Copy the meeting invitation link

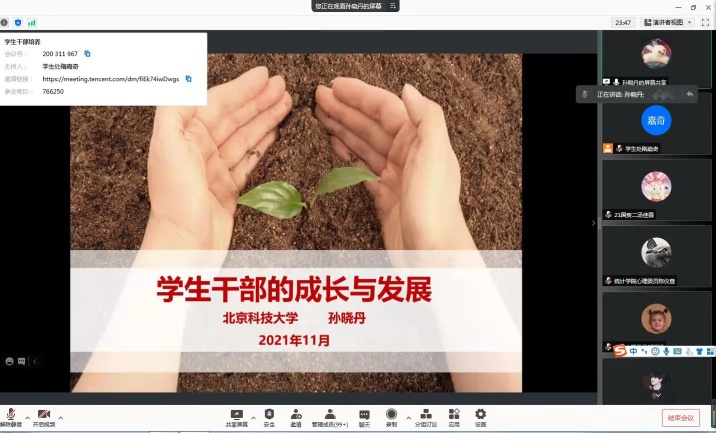(188, 78)
